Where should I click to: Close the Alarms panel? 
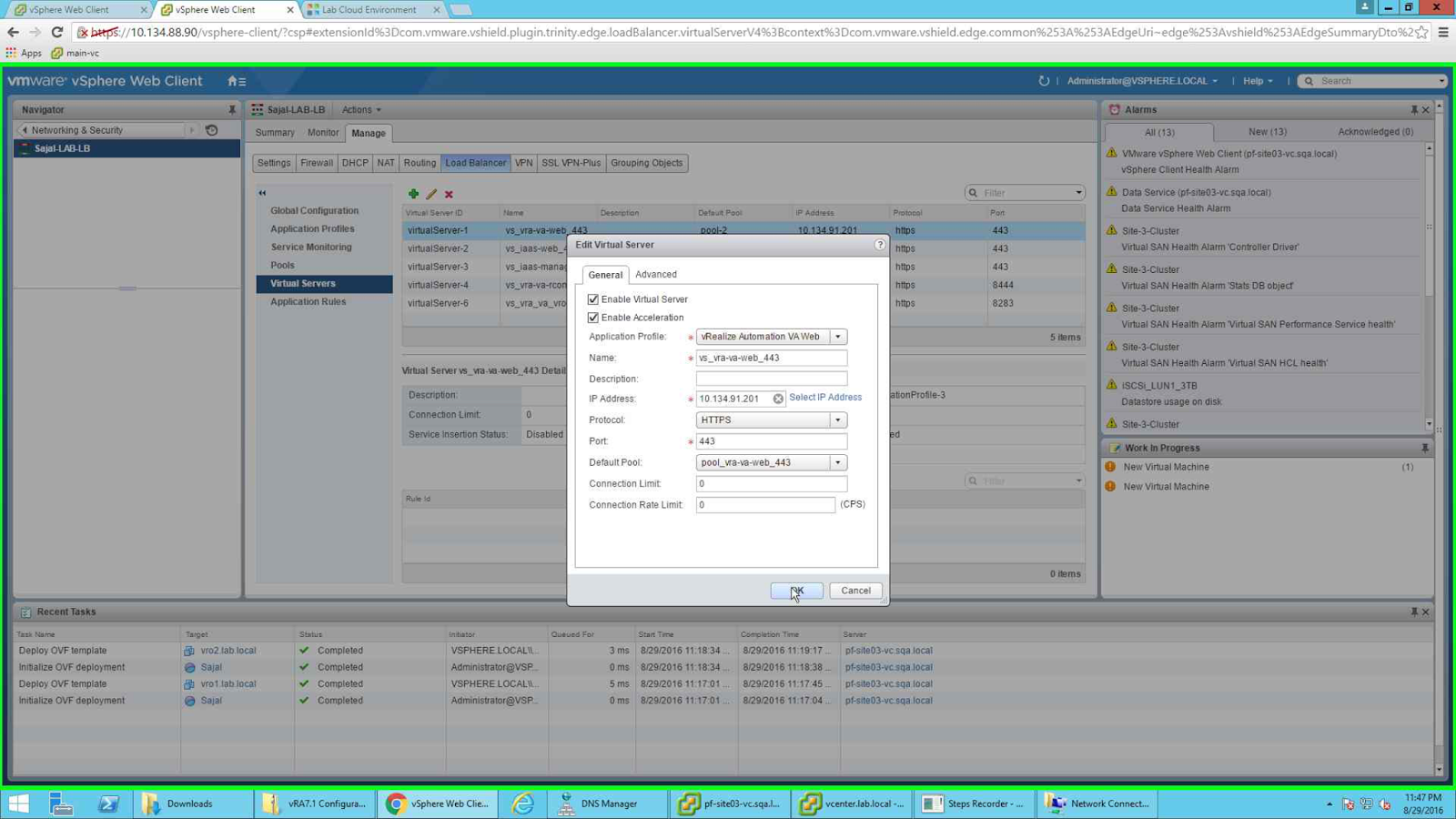(x=1426, y=109)
